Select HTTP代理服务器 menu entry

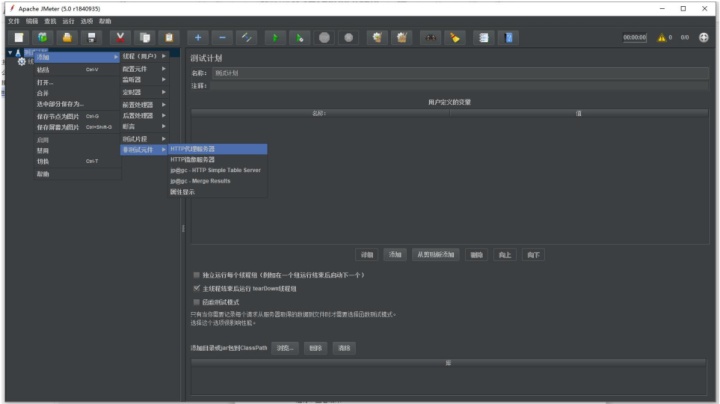click(x=218, y=149)
